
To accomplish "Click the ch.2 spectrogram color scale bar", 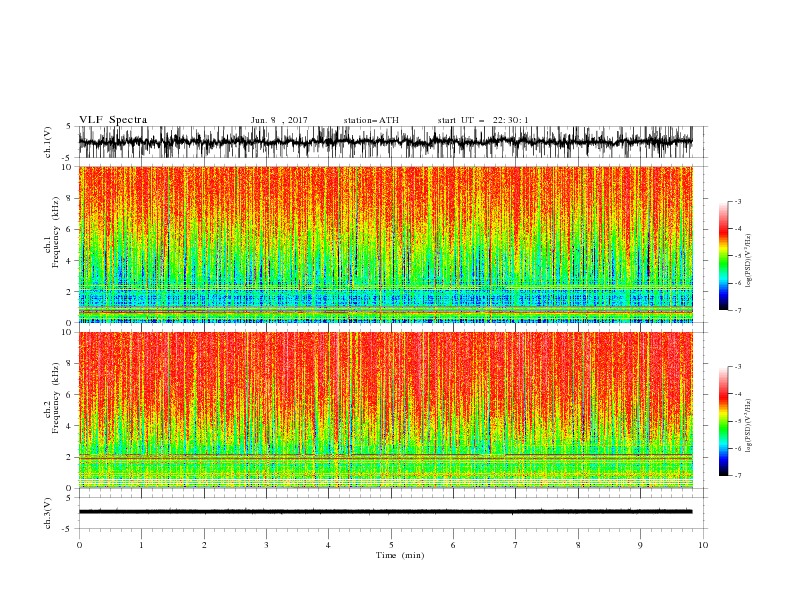I will point(723,421).
